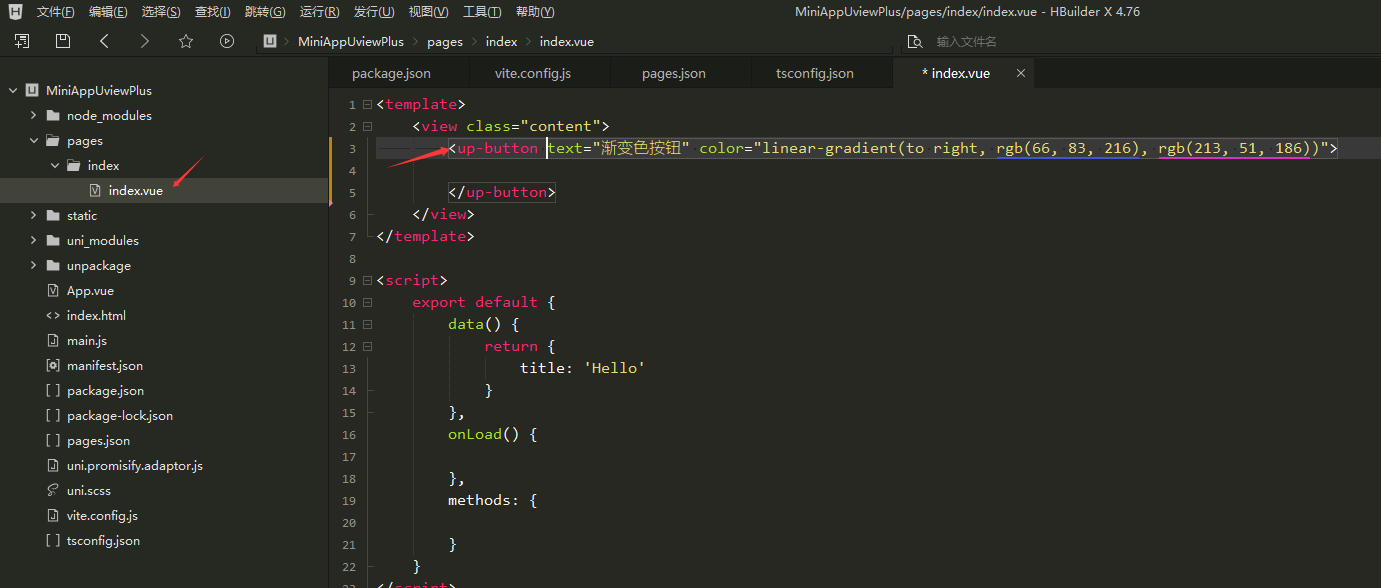Collapse the index folder arrow
The height and width of the screenshot is (588, 1381).
pyautogui.click(x=54, y=165)
